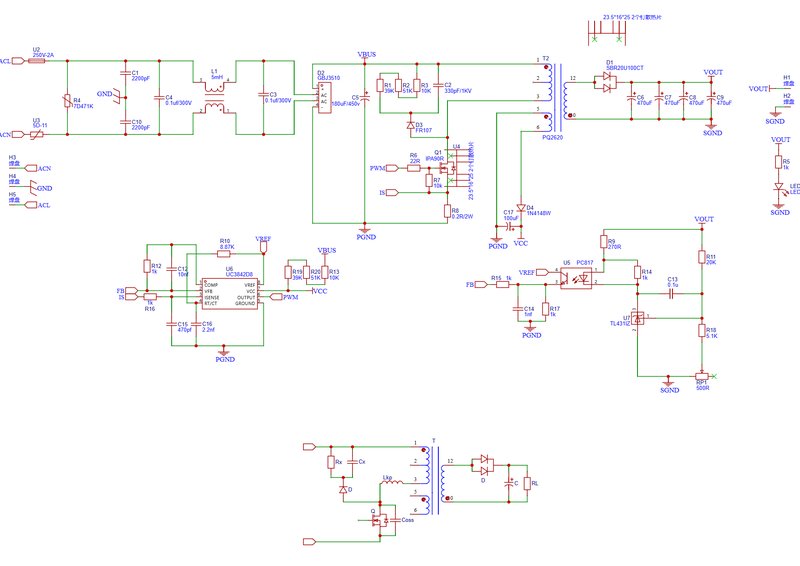This screenshot has width=800, height=566.
Task: Select resistor R5 1k
Action: tap(779, 162)
